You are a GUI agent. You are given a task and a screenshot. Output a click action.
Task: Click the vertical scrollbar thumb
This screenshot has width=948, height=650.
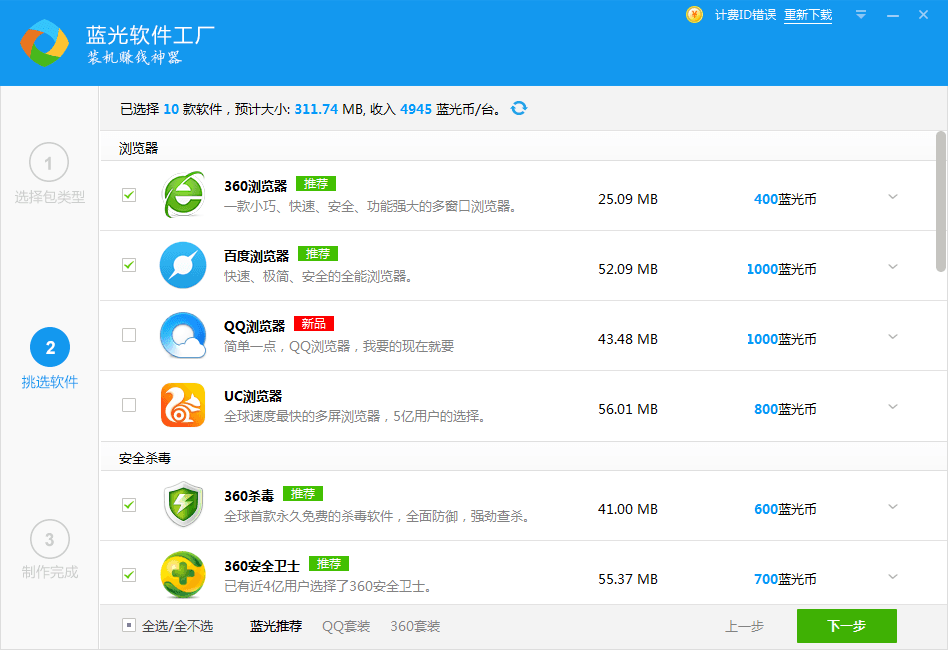940,200
